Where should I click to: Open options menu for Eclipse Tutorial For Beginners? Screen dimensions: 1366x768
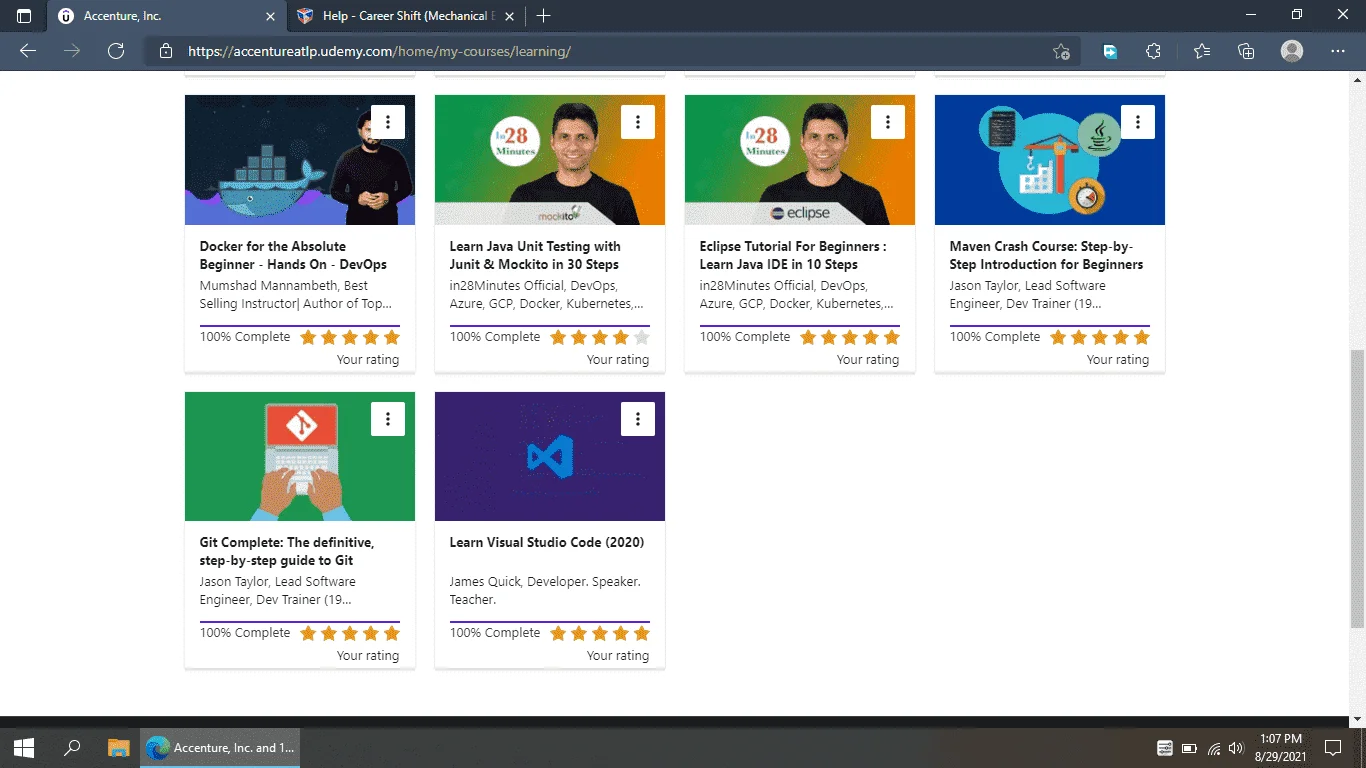888,122
